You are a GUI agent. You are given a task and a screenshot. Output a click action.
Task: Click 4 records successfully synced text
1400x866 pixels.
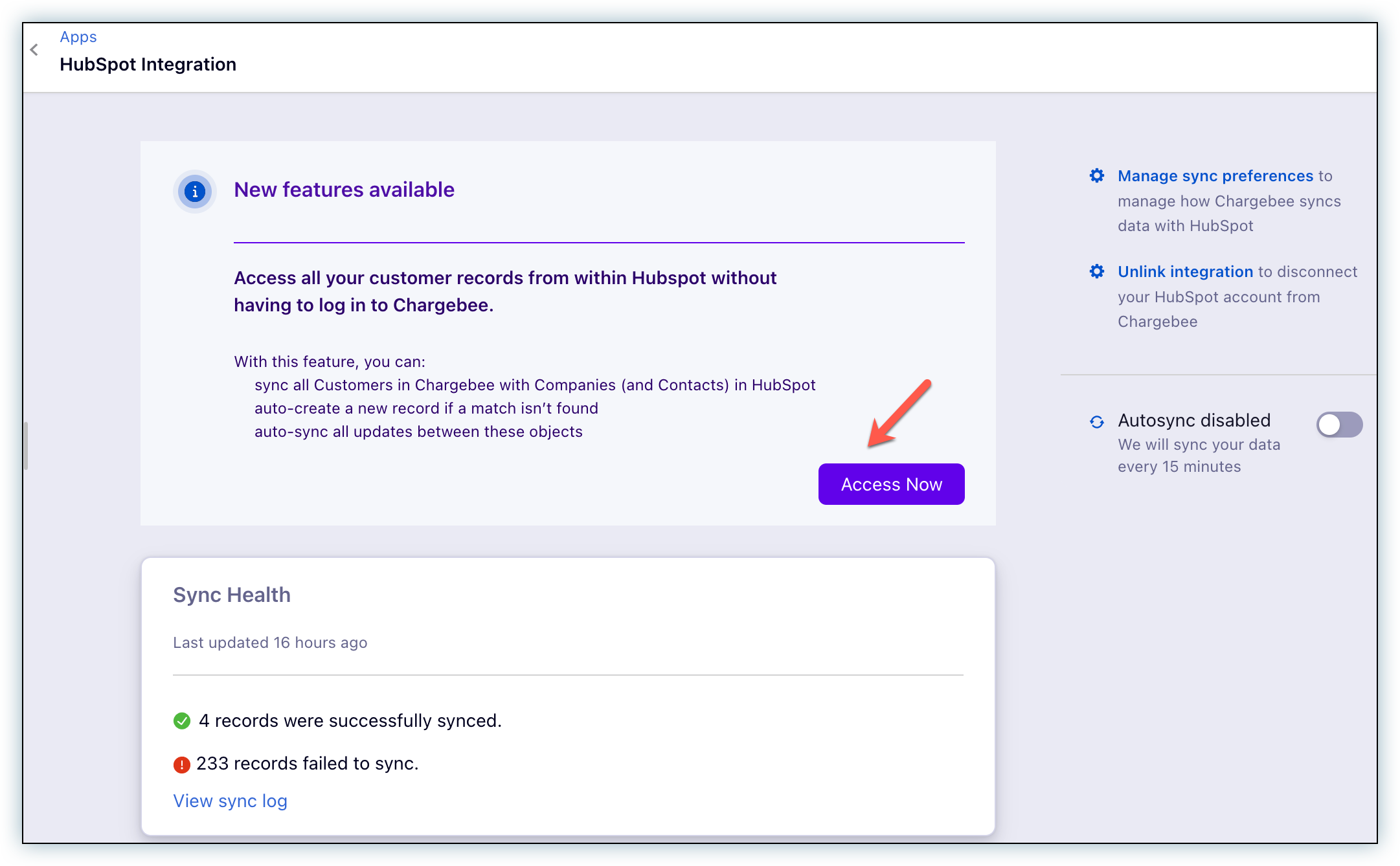(350, 720)
